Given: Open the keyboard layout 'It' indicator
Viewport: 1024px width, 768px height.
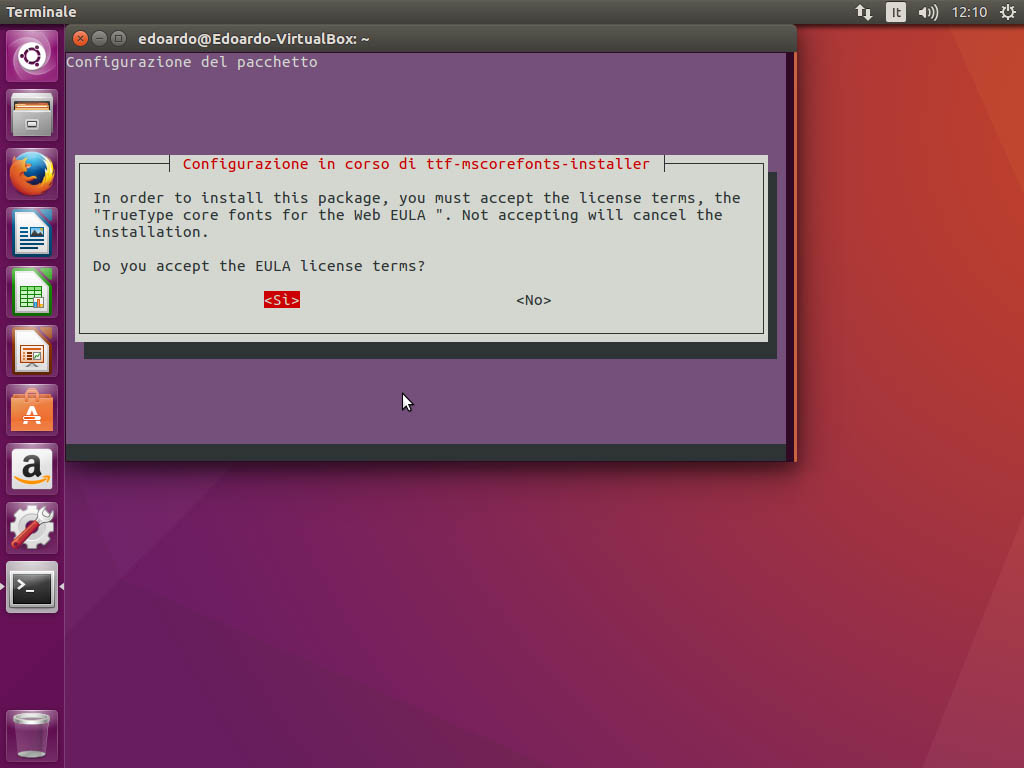Looking at the screenshot, I should tap(896, 12).
